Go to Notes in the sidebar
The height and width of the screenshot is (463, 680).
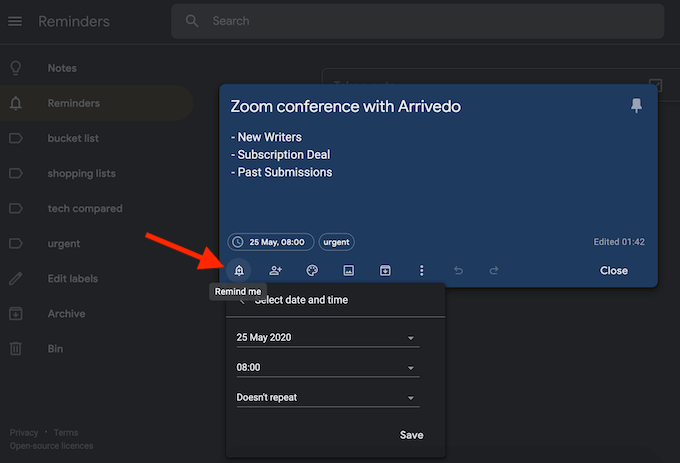(62, 68)
